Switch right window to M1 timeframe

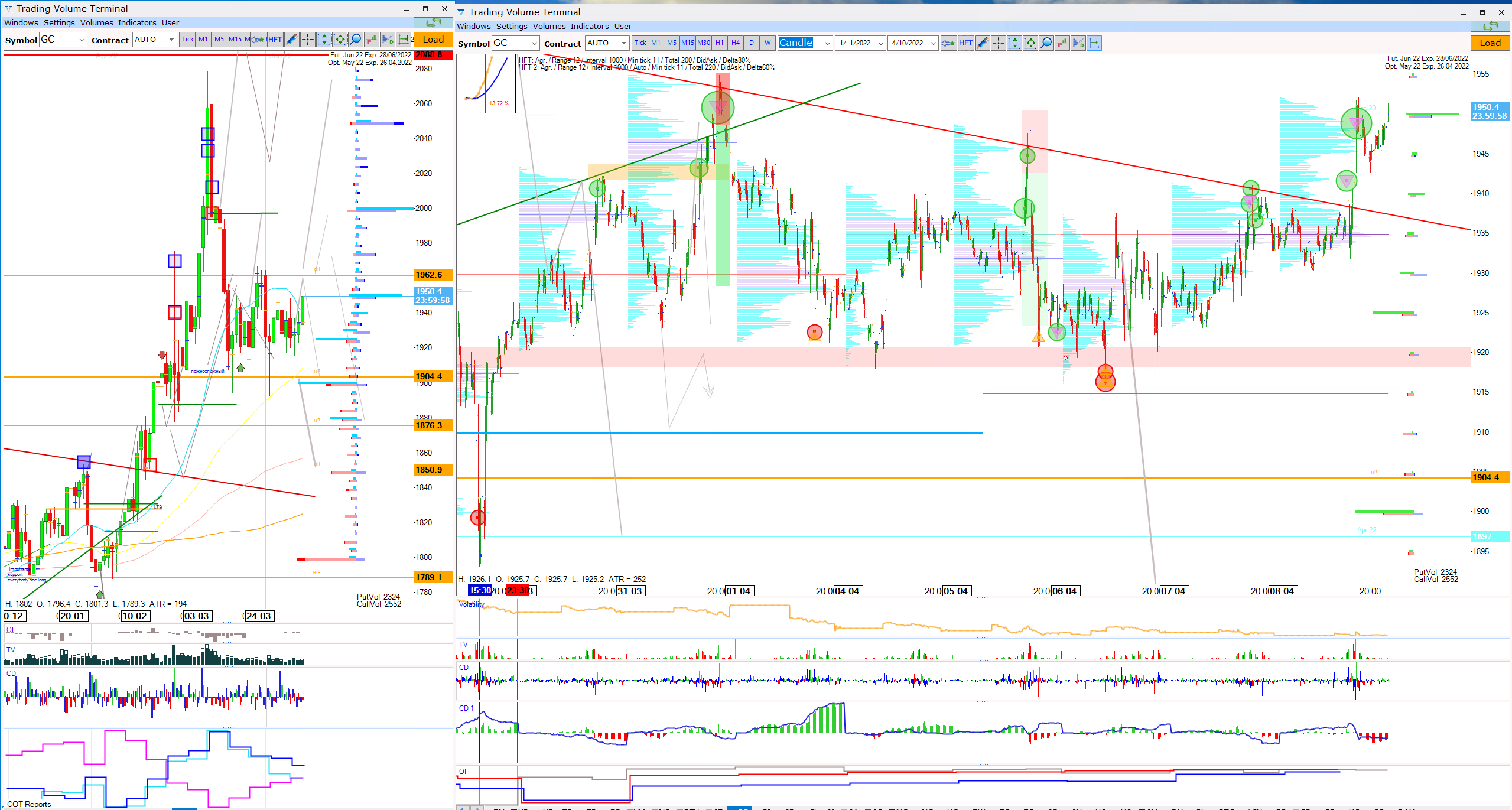tap(656, 43)
